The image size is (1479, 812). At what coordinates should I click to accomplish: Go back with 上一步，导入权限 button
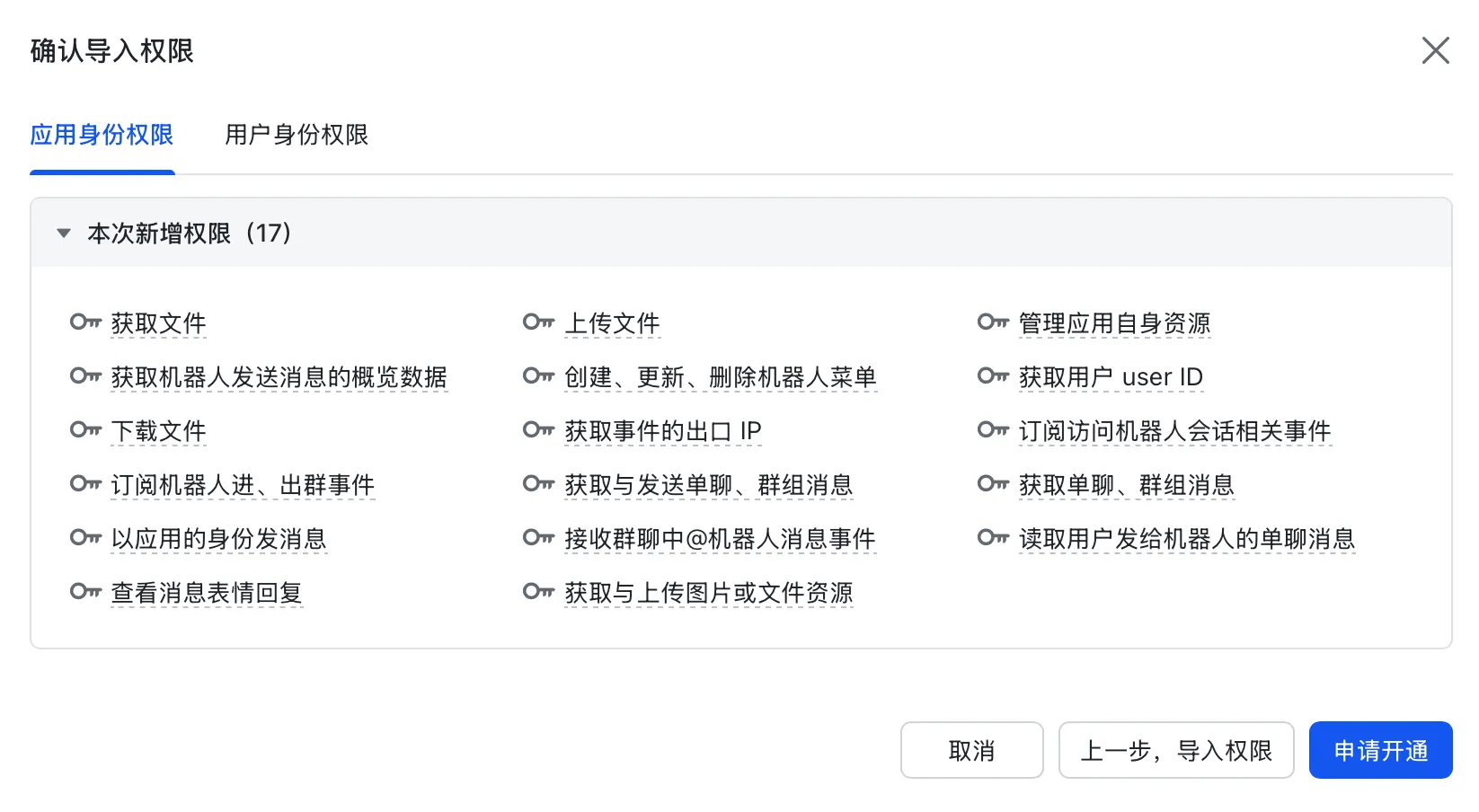[x=1175, y=750]
